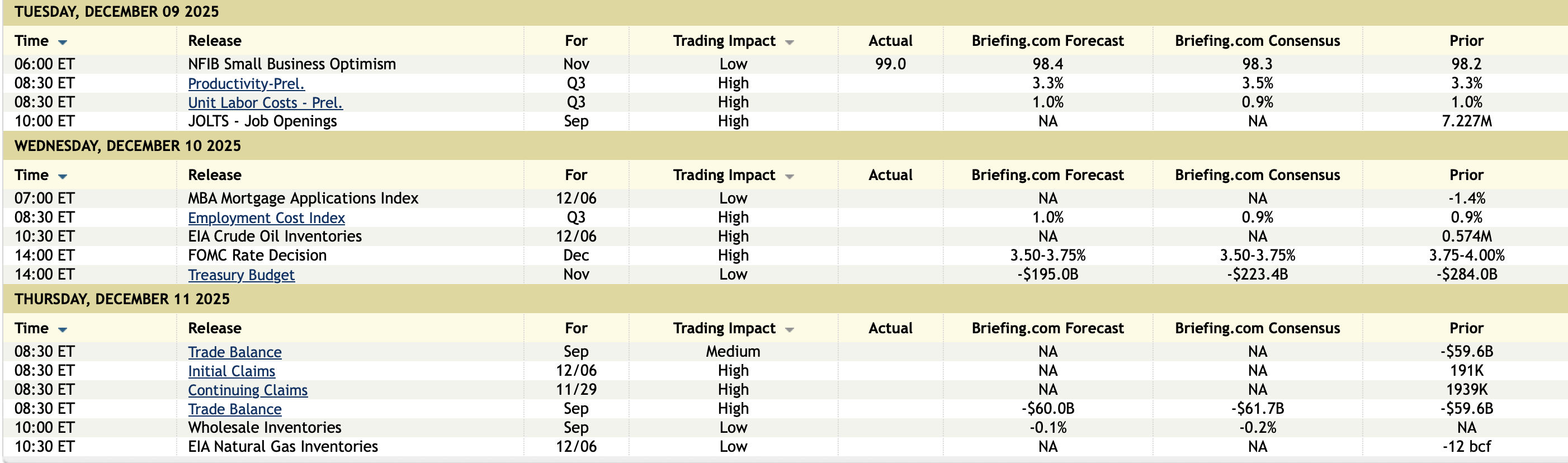Select the FOMC Rate Decision row

tap(257, 256)
